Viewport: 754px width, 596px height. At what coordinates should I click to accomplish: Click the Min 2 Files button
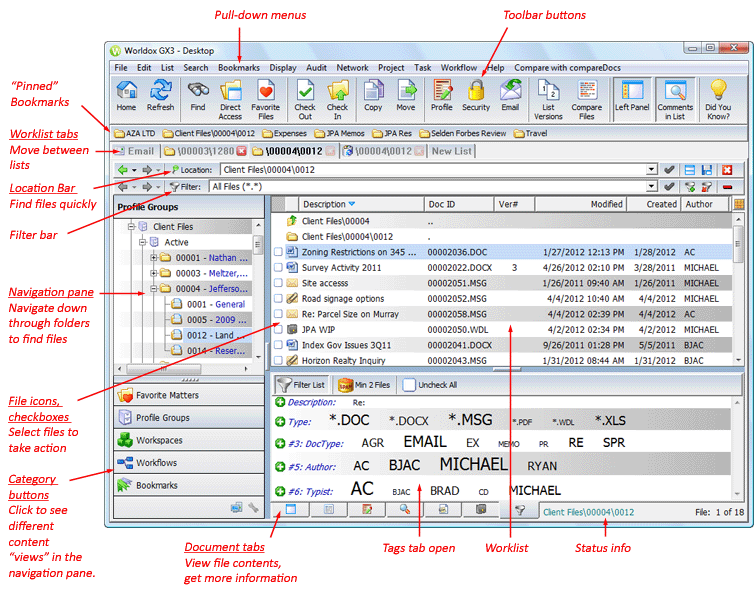coord(364,385)
